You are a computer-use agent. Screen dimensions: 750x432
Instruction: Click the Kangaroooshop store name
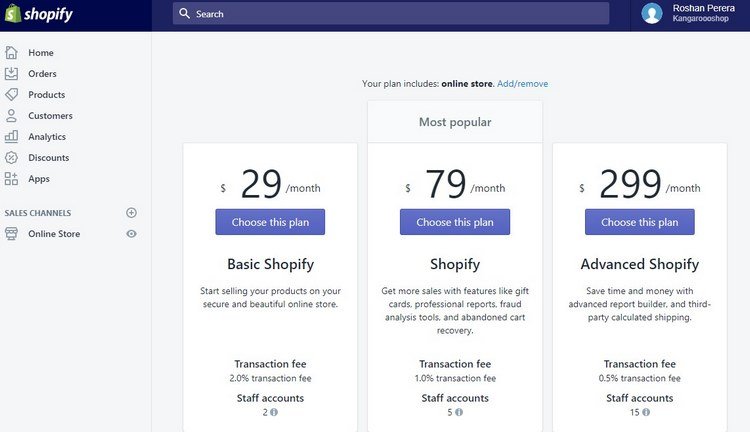(x=700, y=19)
